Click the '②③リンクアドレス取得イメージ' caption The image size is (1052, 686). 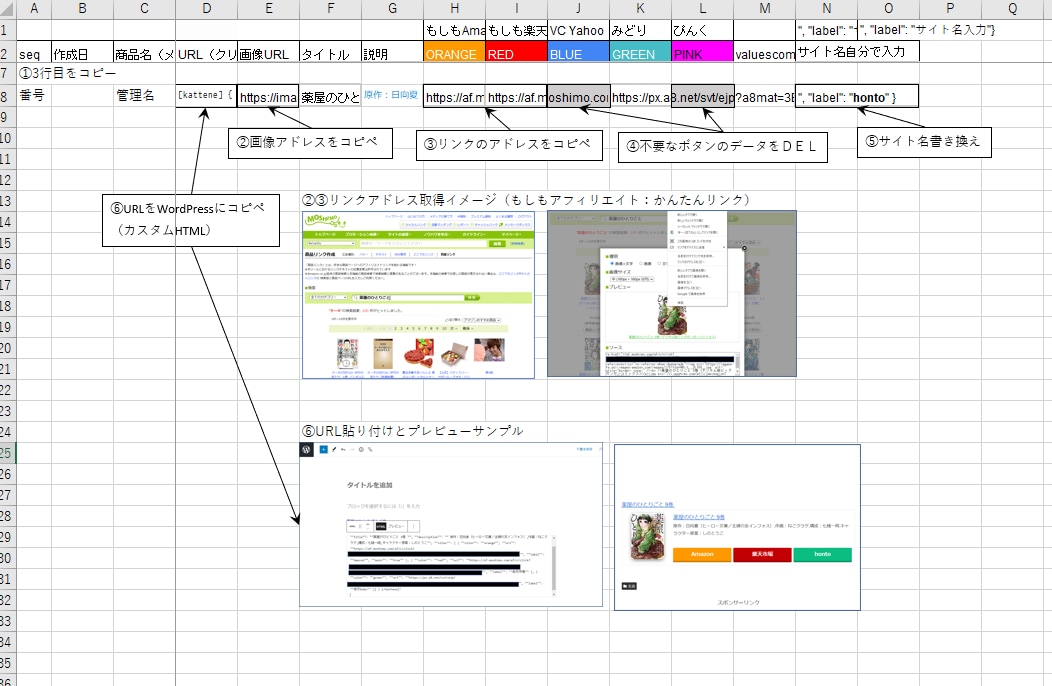pyautogui.click(x=525, y=200)
